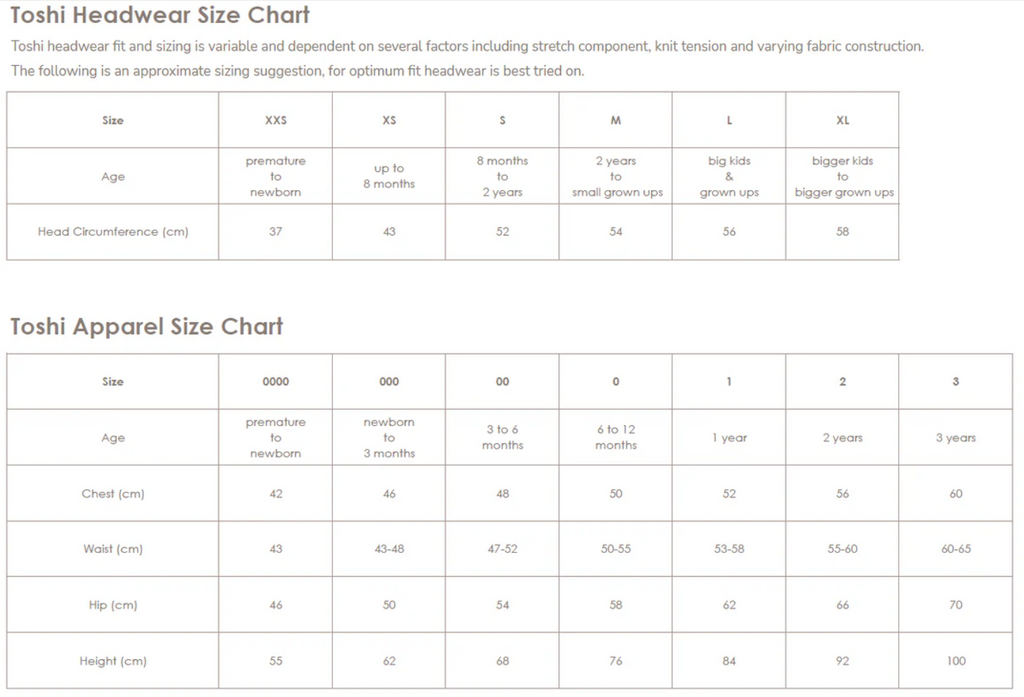This screenshot has height=697, width=1024.
Task: Select apparel size 3 header cell
Action: click(955, 381)
